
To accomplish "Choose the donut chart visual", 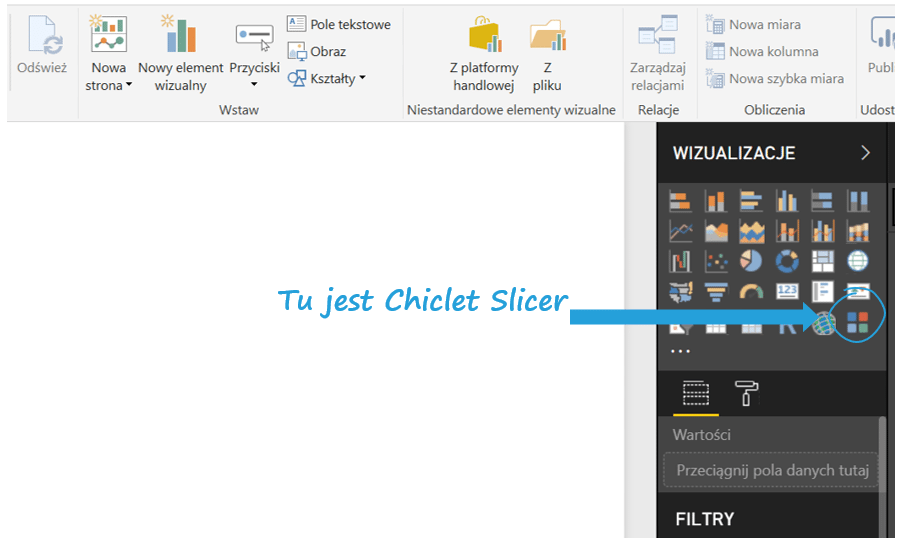I will [788, 261].
